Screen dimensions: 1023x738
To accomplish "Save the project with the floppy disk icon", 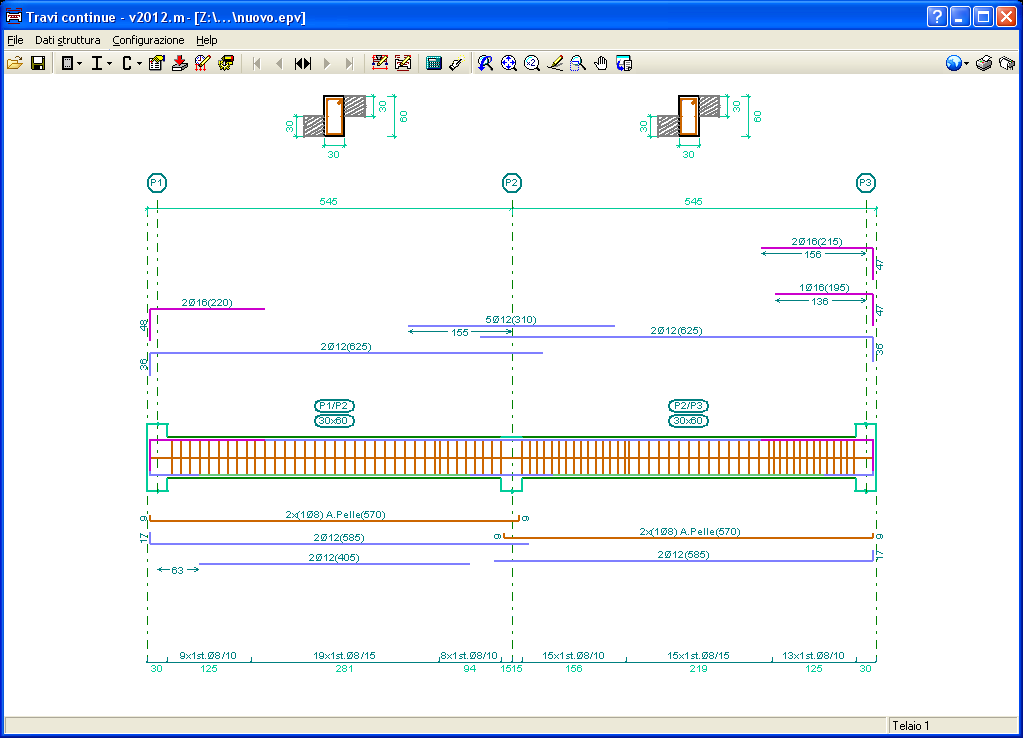I will (x=38, y=63).
